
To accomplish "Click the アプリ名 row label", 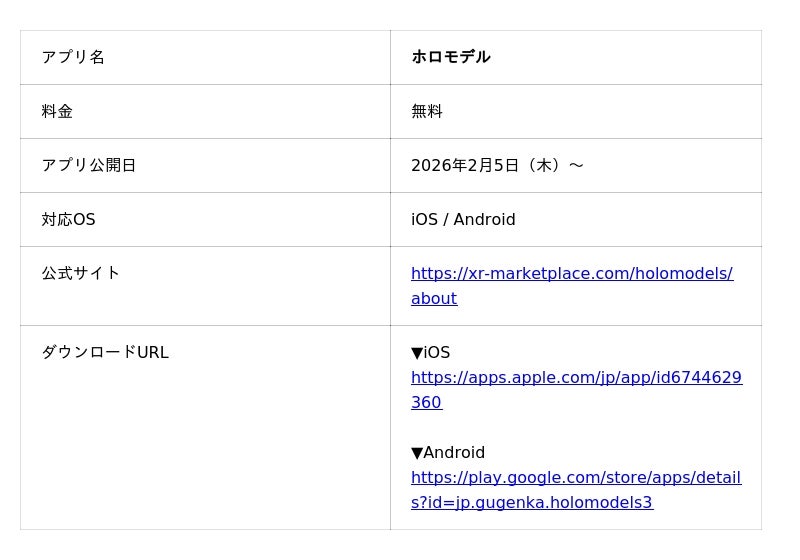I will click(73, 57).
